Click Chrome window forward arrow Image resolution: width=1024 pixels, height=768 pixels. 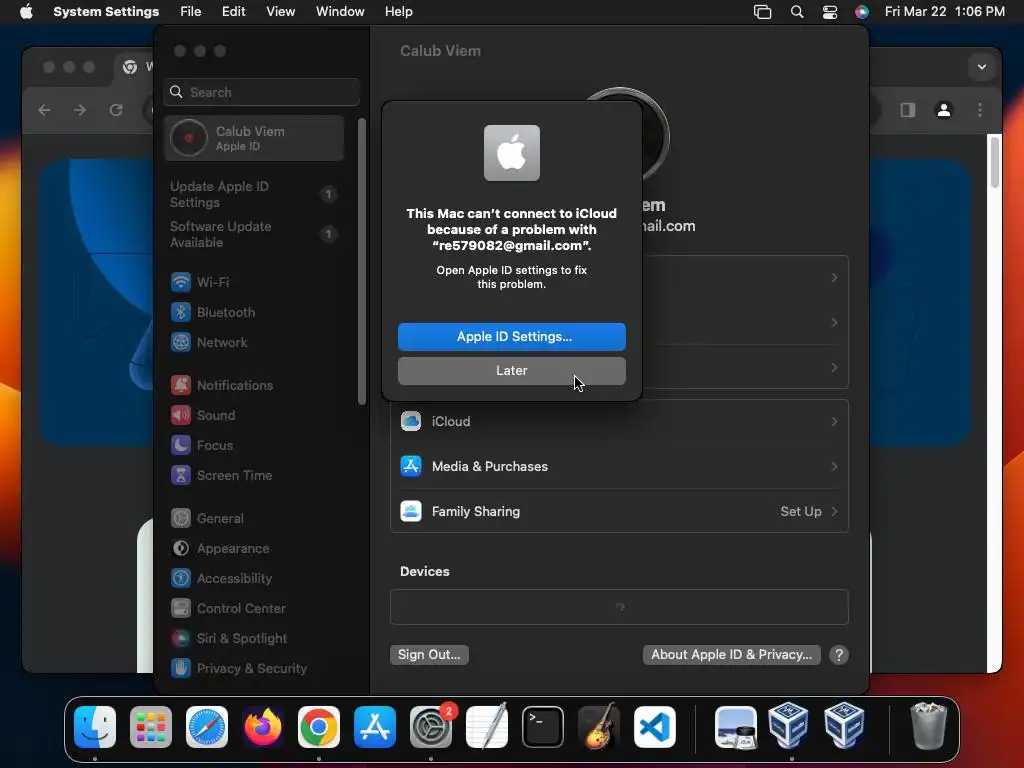(x=80, y=110)
